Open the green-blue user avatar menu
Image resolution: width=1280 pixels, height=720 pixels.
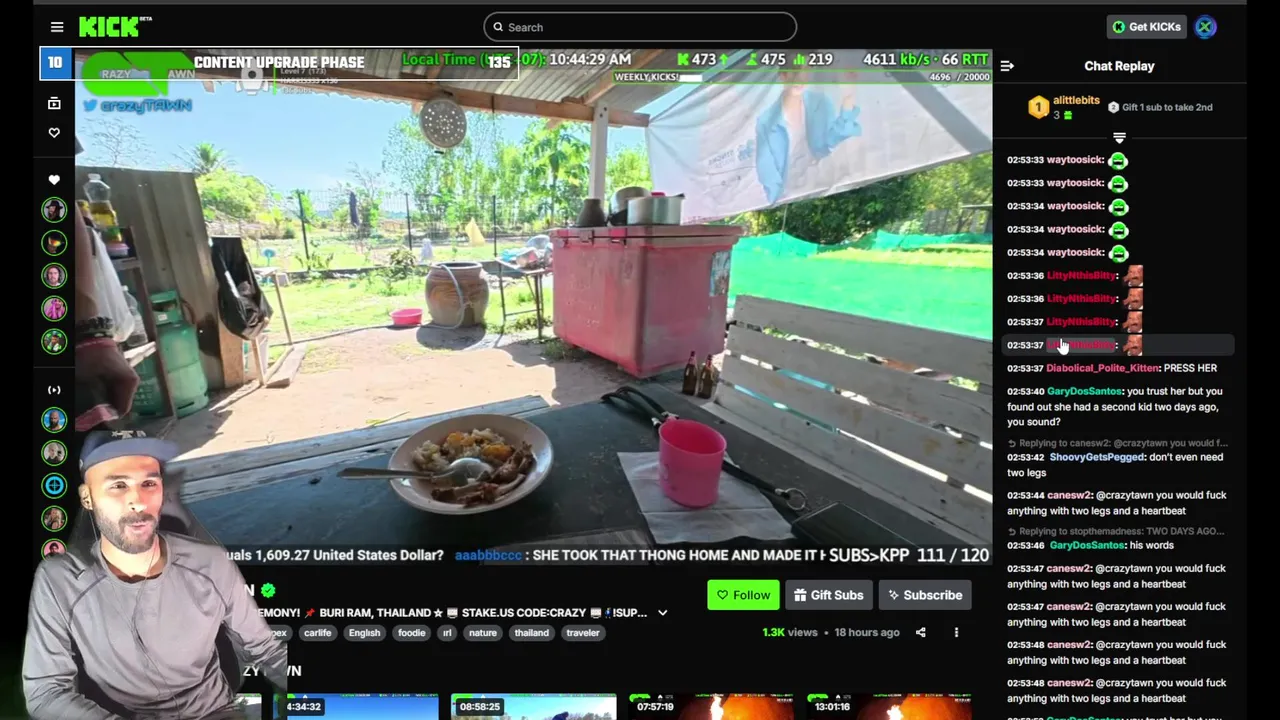[1205, 27]
